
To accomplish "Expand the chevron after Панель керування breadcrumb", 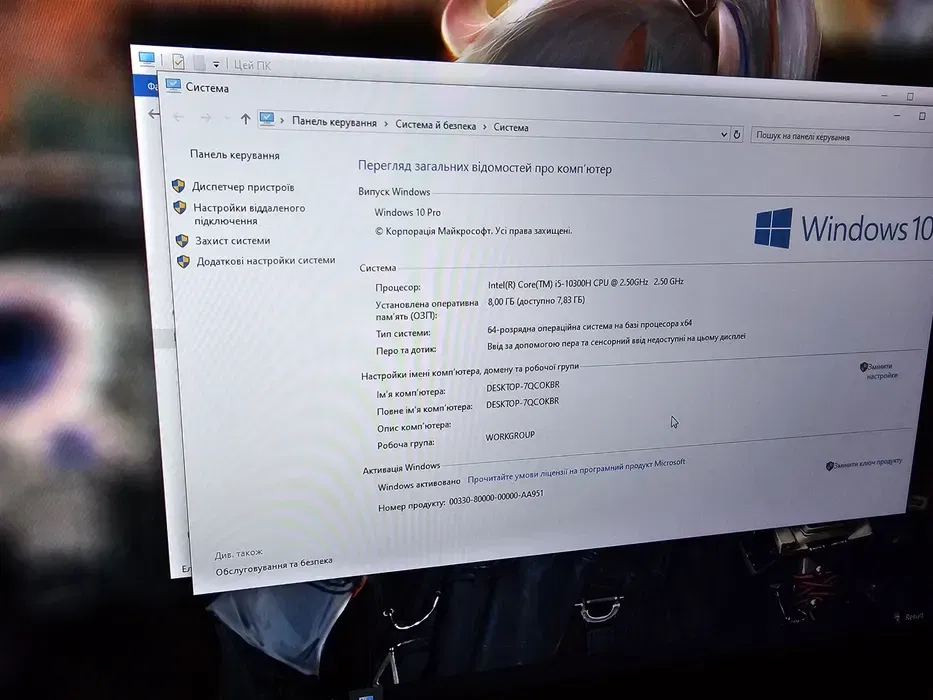I will point(386,124).
